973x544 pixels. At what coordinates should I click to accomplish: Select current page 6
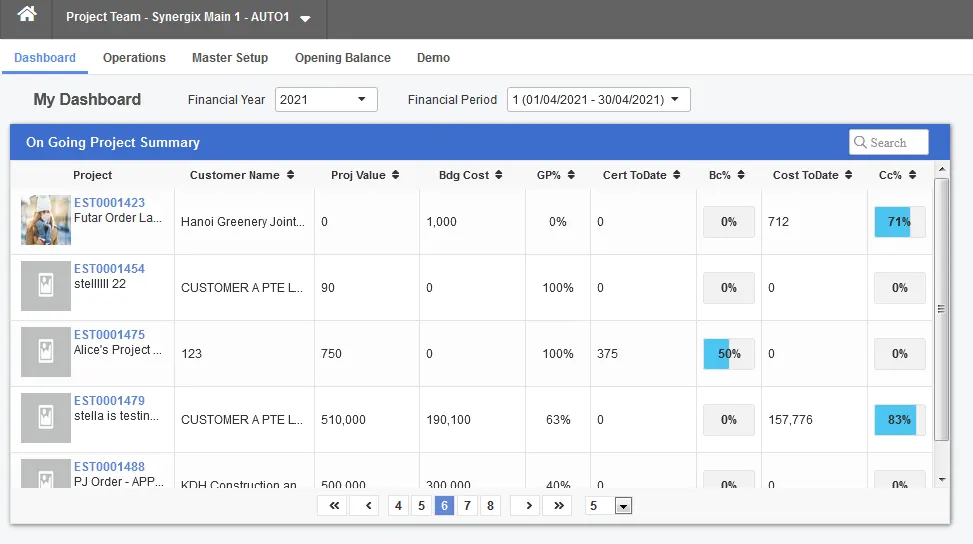coord(444,506)
